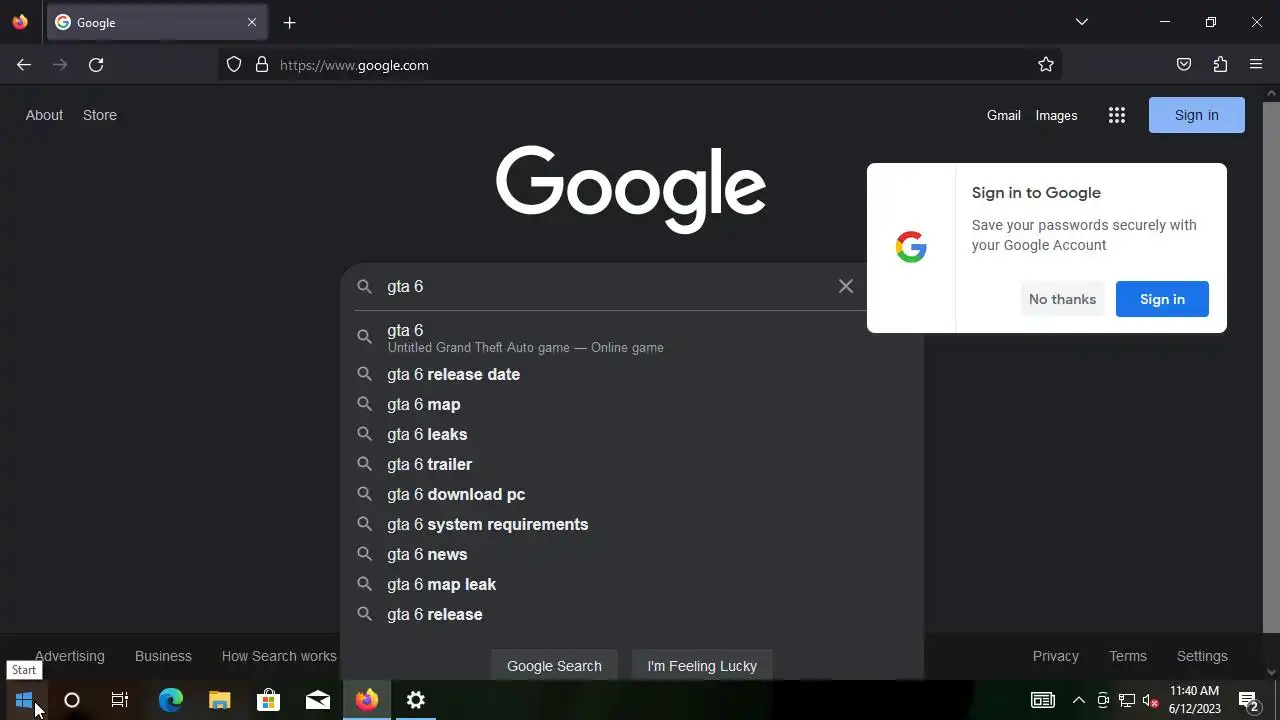Viewport: 1280px width, 720px height.
Task: Open the Extensions puzzle icon
Action: point(1220,65)
